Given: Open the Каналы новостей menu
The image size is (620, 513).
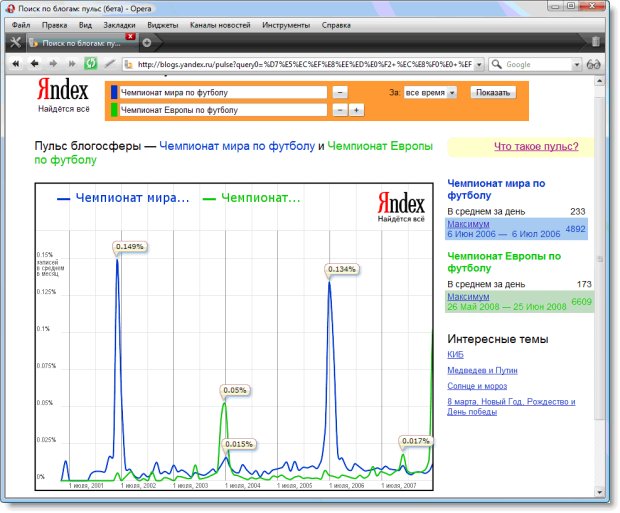Looking at the screenshot, I should point(220,25).
